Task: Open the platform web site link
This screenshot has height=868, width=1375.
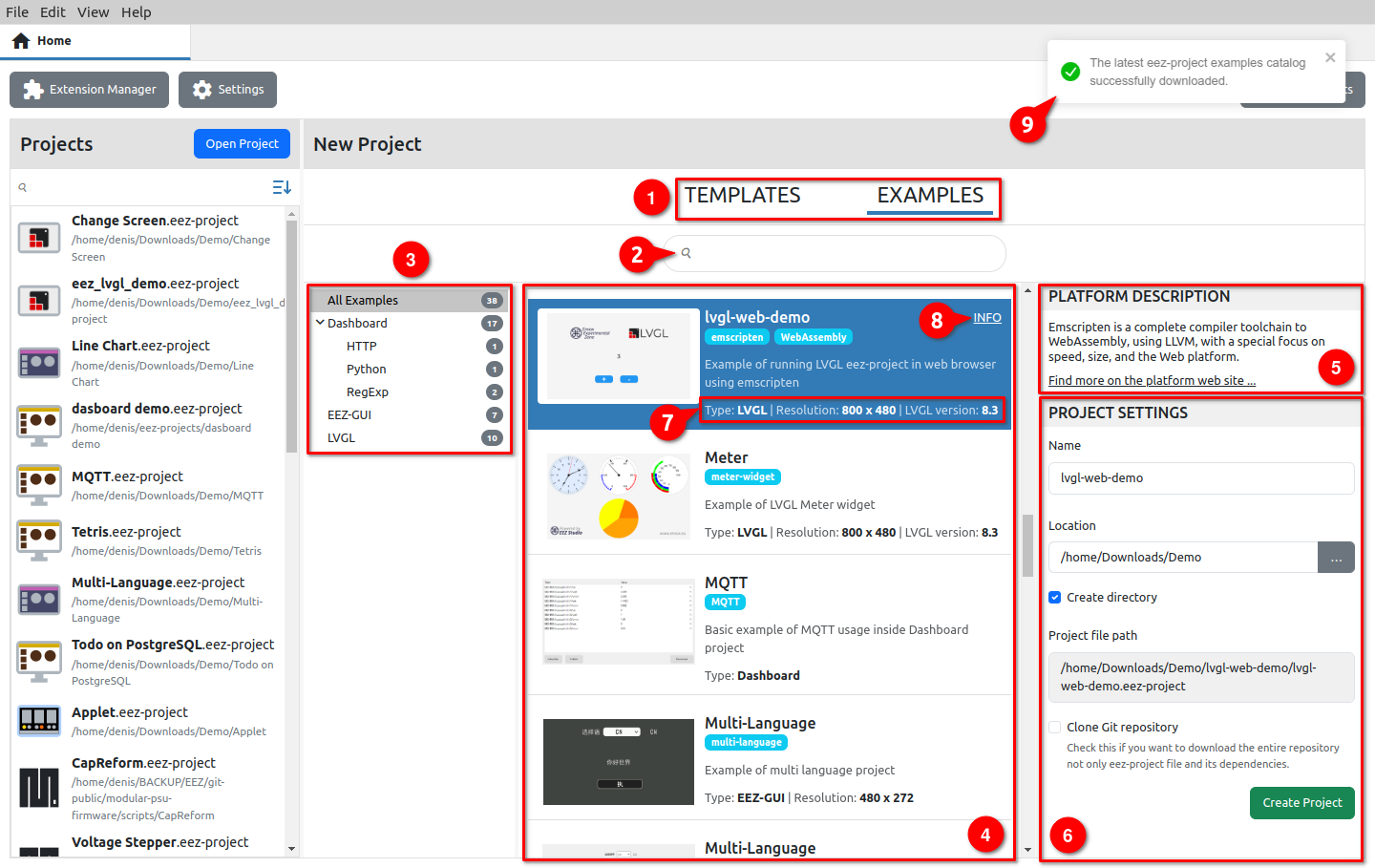Action: coord(1152,380)
